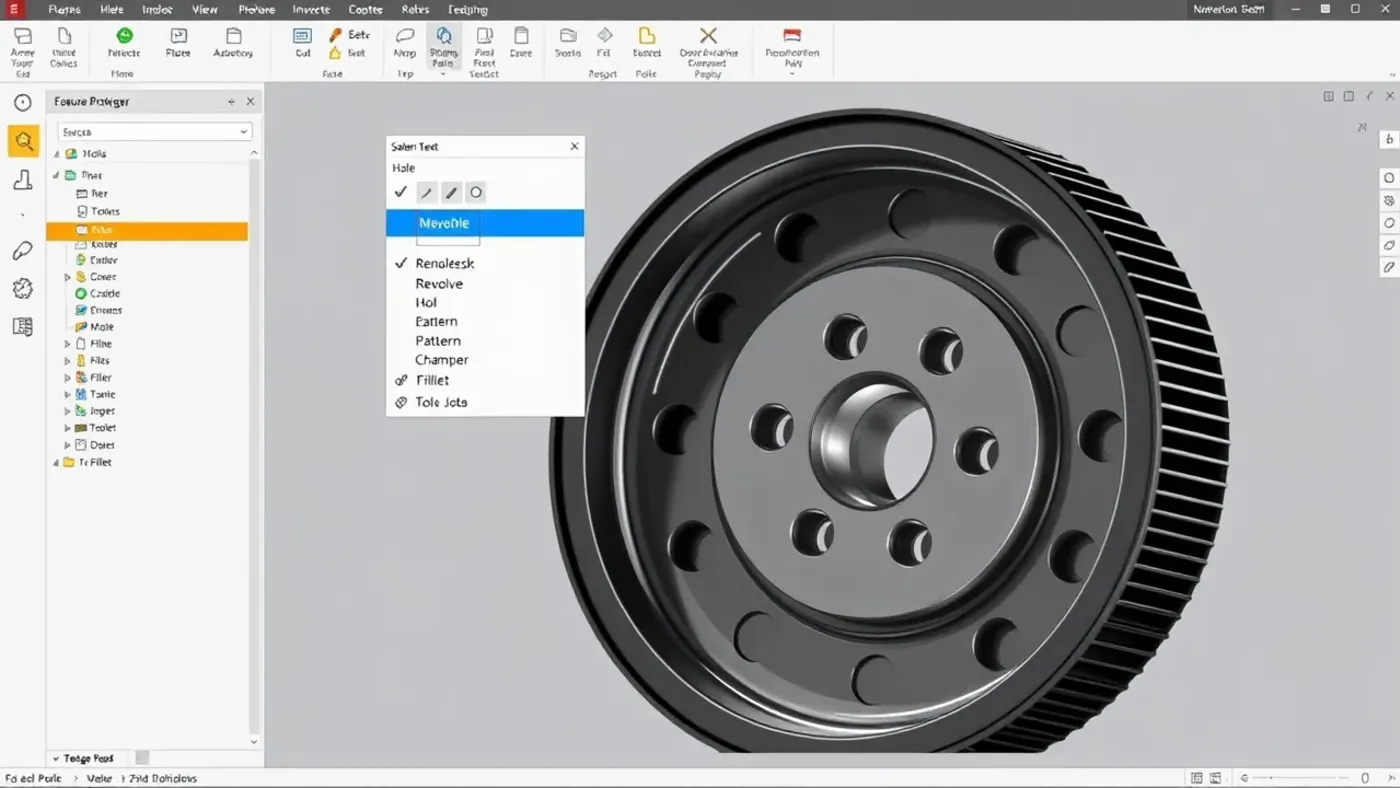Pin the feature manager panel
The width and height of the screenshot is (1400, 788).
231,101
